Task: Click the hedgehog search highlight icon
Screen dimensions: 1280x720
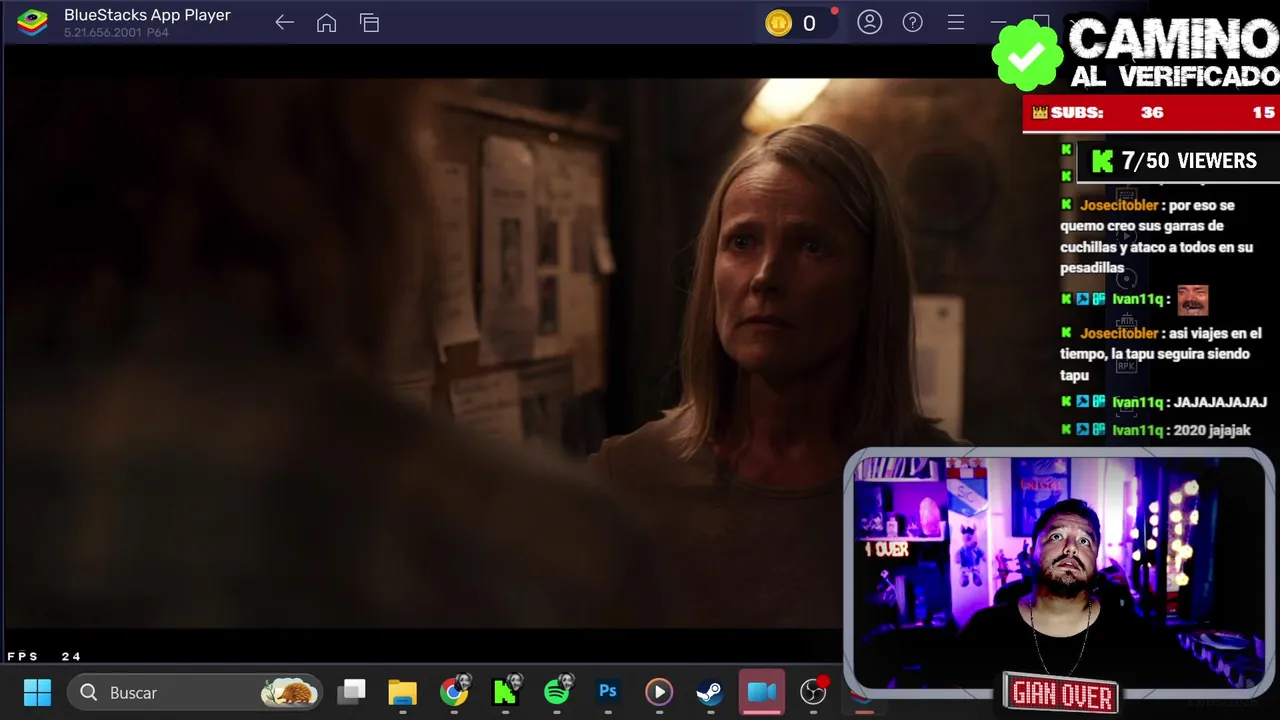Action: (290, 691)
